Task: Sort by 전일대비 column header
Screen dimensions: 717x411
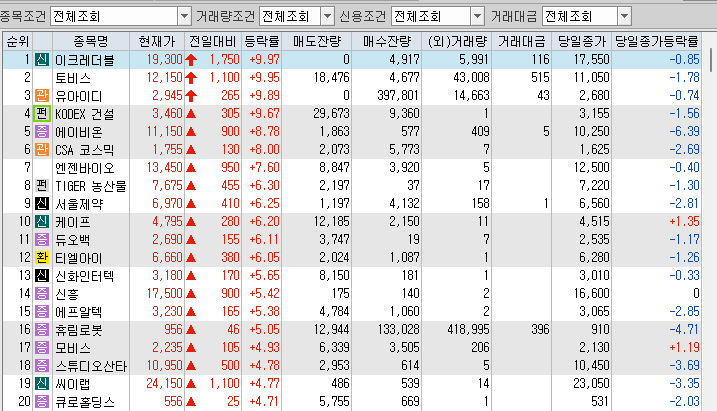Action: [213, 42]
